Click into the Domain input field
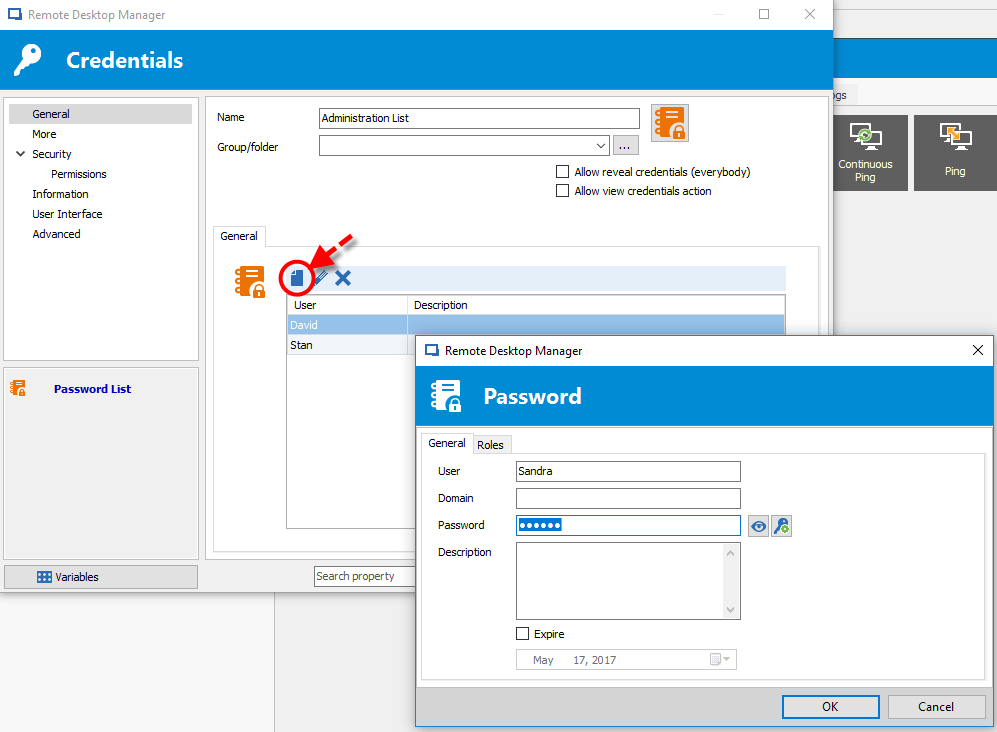The image size is (997, 732). (628, 498)
